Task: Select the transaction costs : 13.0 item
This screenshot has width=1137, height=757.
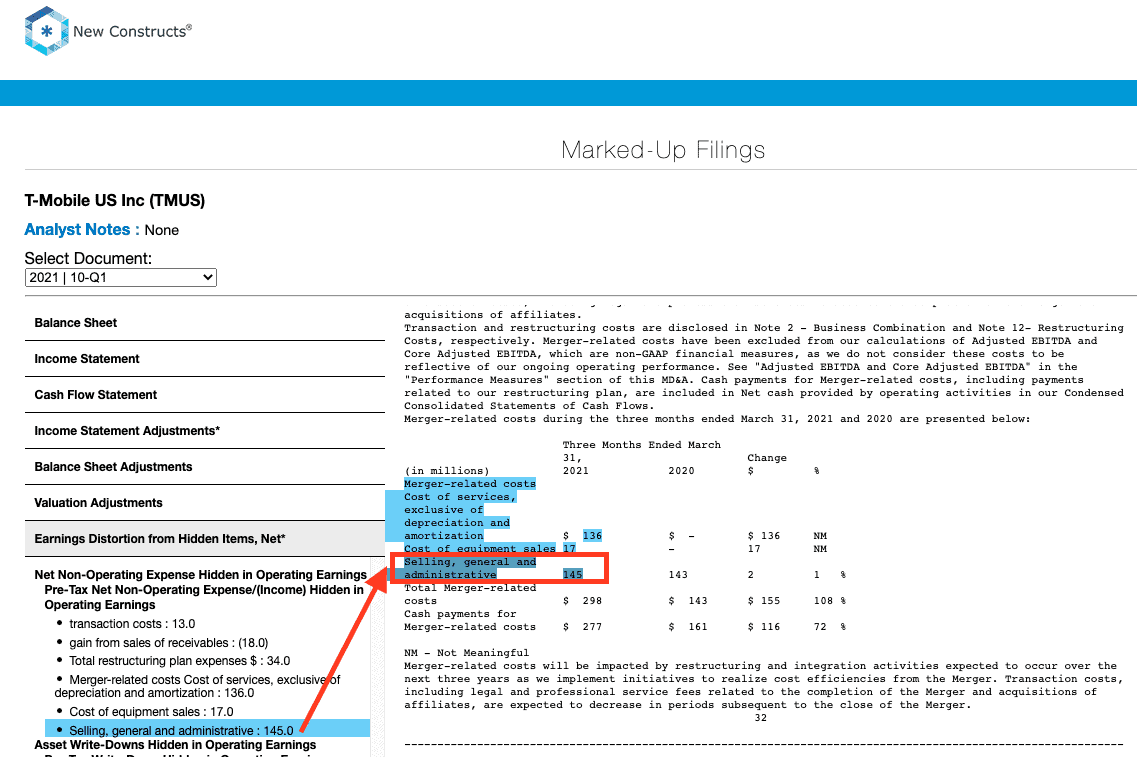Action: tap(132, 624)
